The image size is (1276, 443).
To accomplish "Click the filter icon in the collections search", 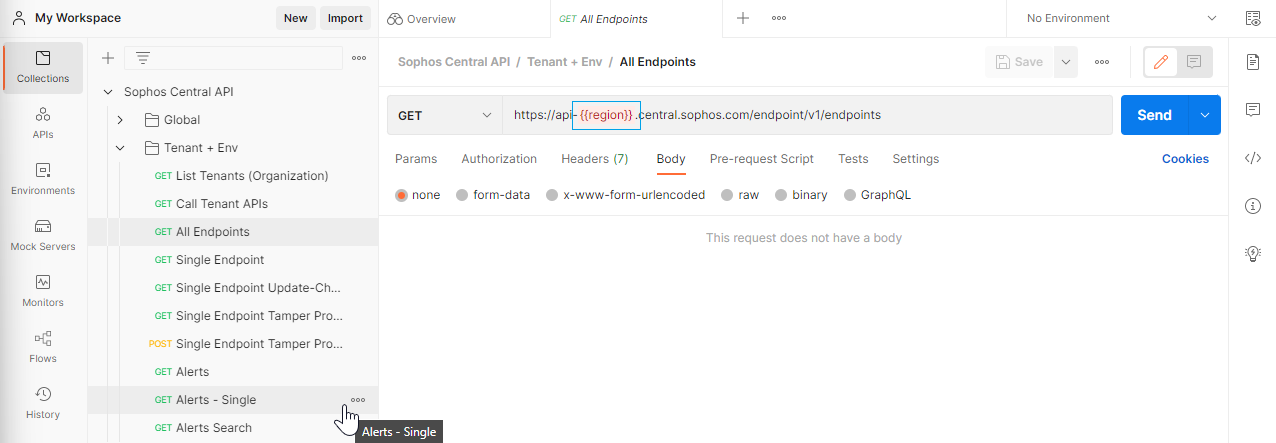I will (x=143, y=58).
